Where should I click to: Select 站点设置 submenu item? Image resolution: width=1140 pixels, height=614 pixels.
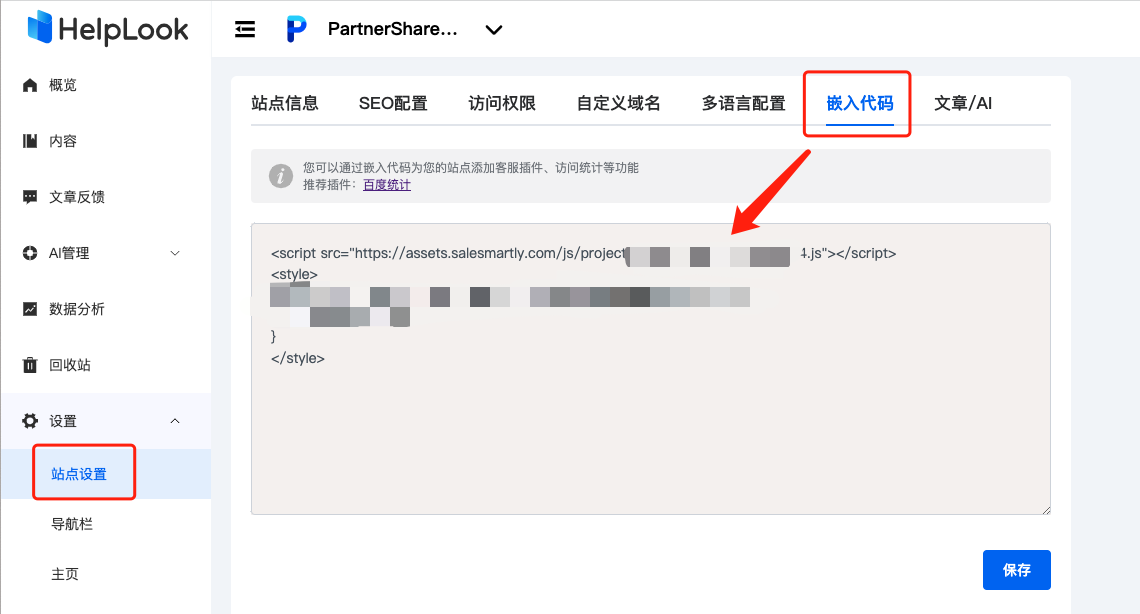[x=79, y=474]
